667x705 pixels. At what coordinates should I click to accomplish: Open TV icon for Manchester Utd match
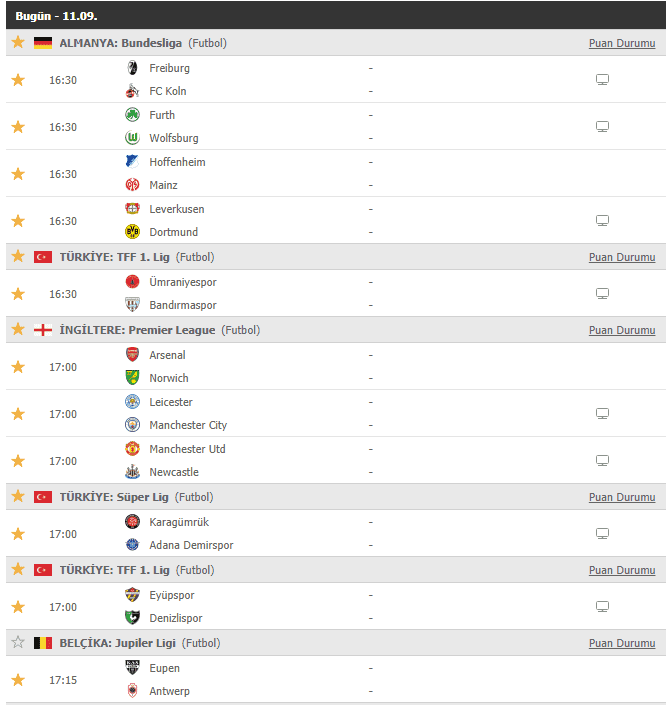coord(602,460)
